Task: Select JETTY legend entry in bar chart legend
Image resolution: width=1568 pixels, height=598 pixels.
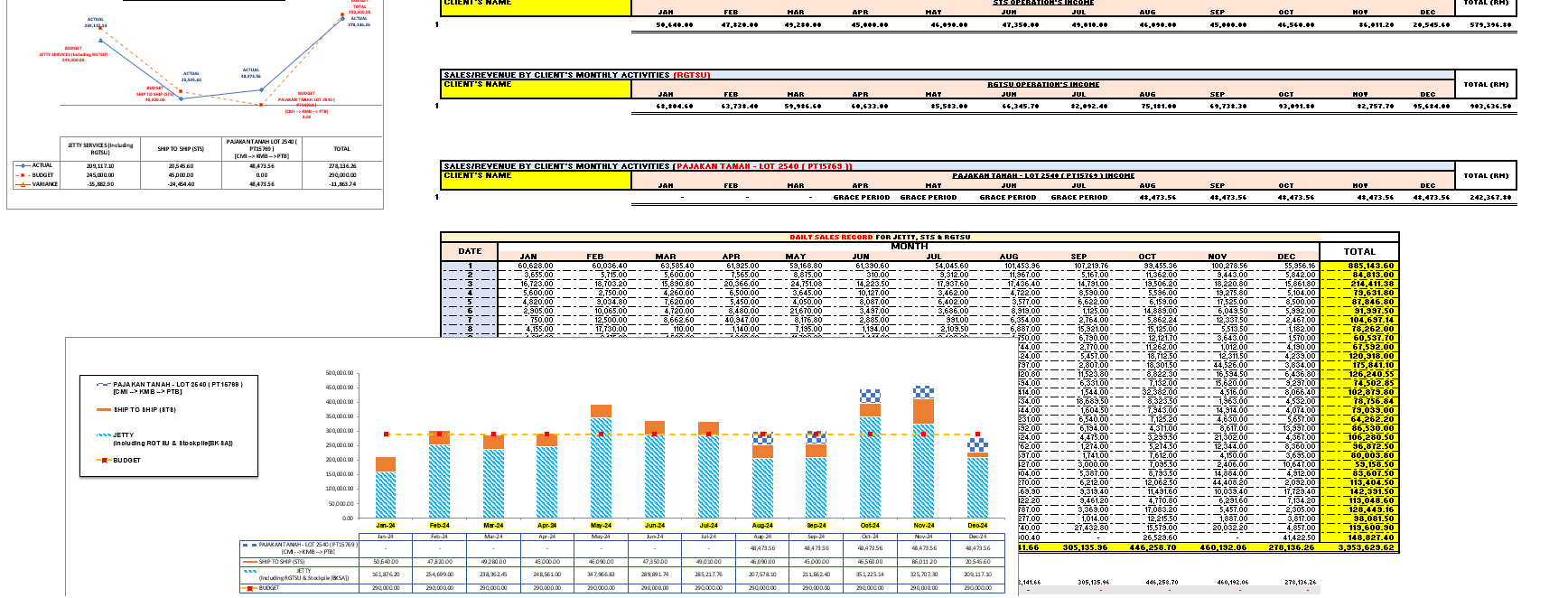Action: coord(164,439)
